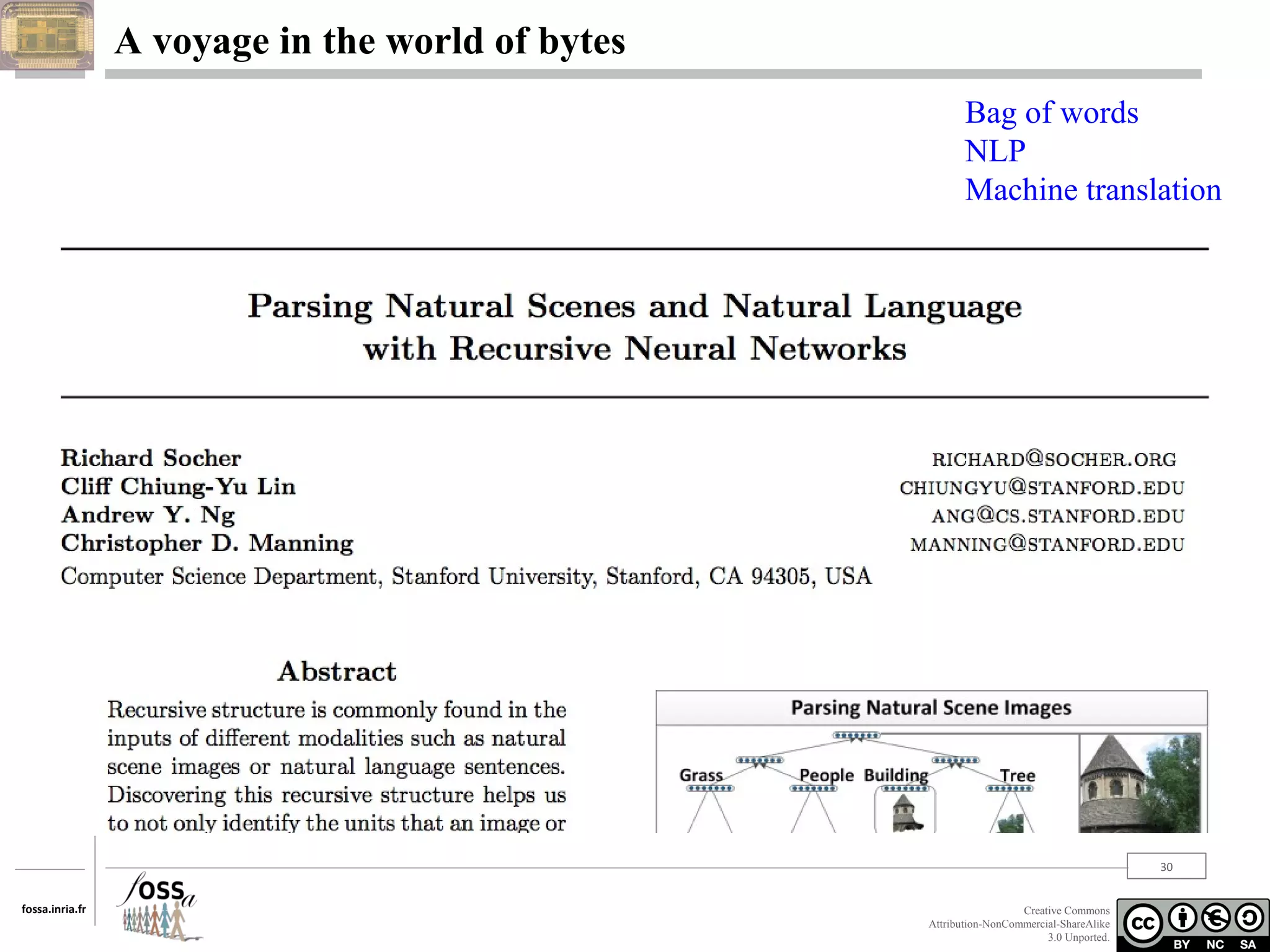The height and width of the screenshot is (952, 1270).
Task: Click the 'Attribution-NonCommercial-ShareAlike' license text
Action: pos(1019,924)
